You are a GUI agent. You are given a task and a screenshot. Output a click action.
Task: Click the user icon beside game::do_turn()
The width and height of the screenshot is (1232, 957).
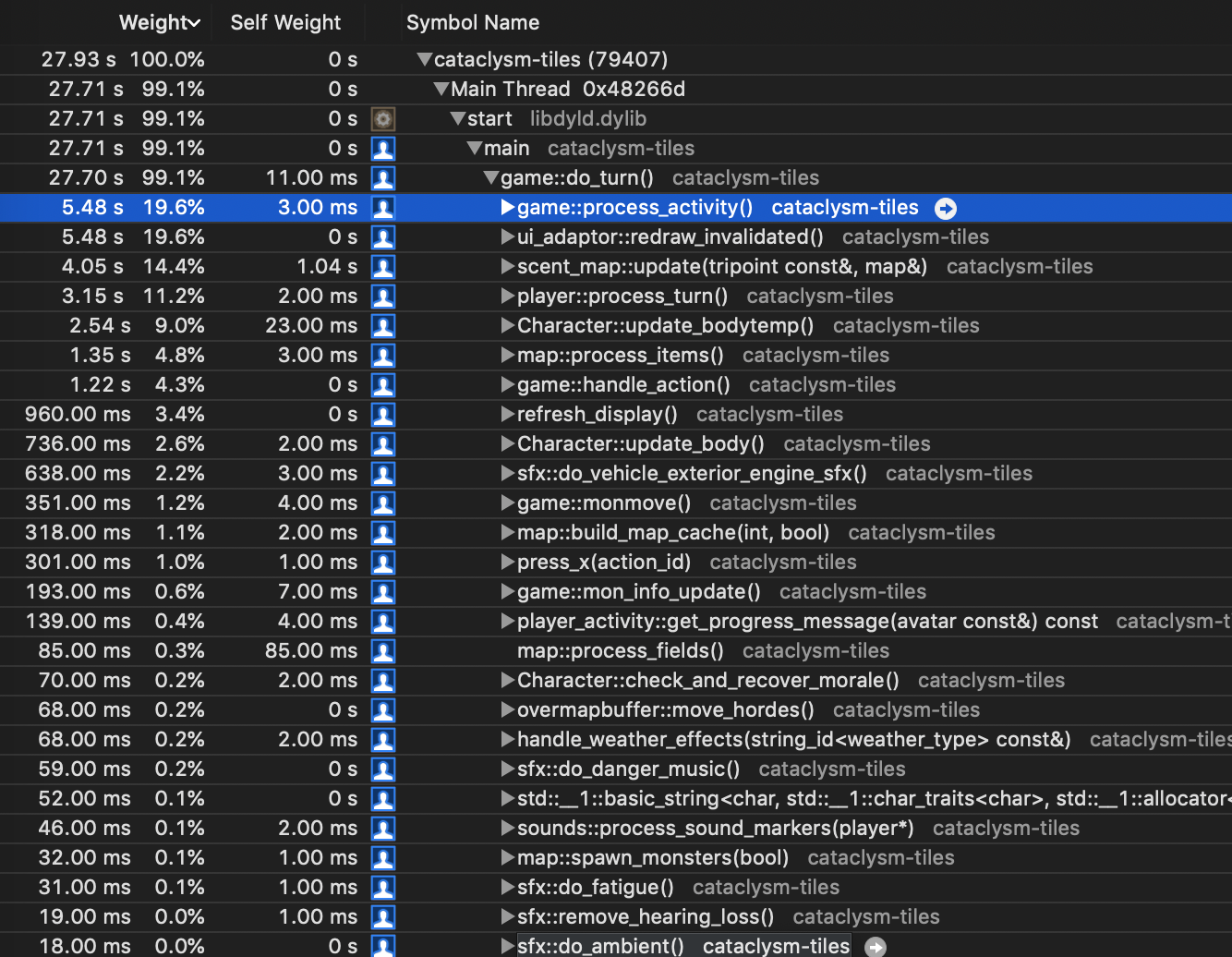coord(383,178)
